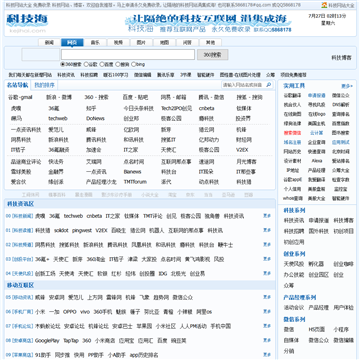Switch to the 新闻 search tab
Screen dimensions: 360x360
pos(49,43)
